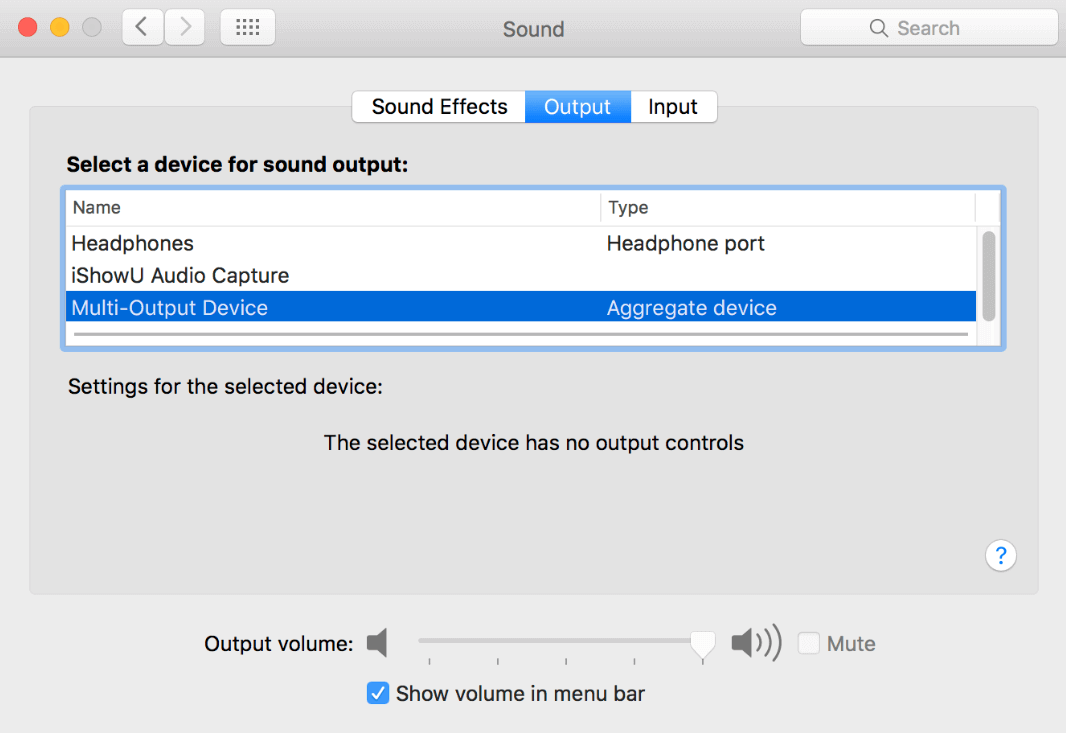Select the Output tab

coord(577,107)
